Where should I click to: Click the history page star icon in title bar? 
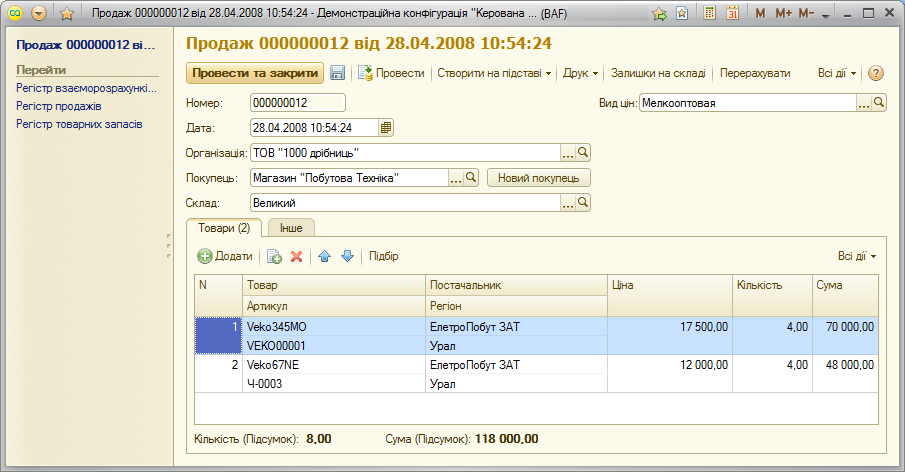682,13
